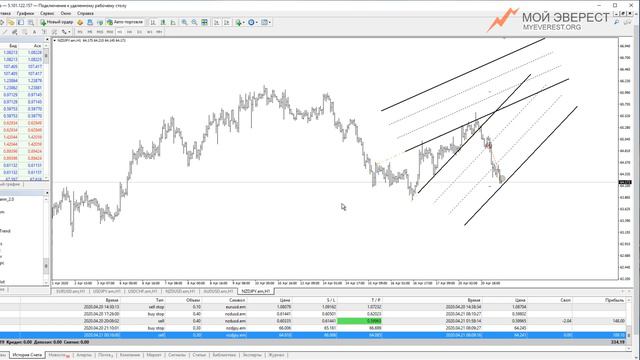Click the Navigator vertical scrollbar thumb
The height and width of the screenshot is (360, 640).
46,266
